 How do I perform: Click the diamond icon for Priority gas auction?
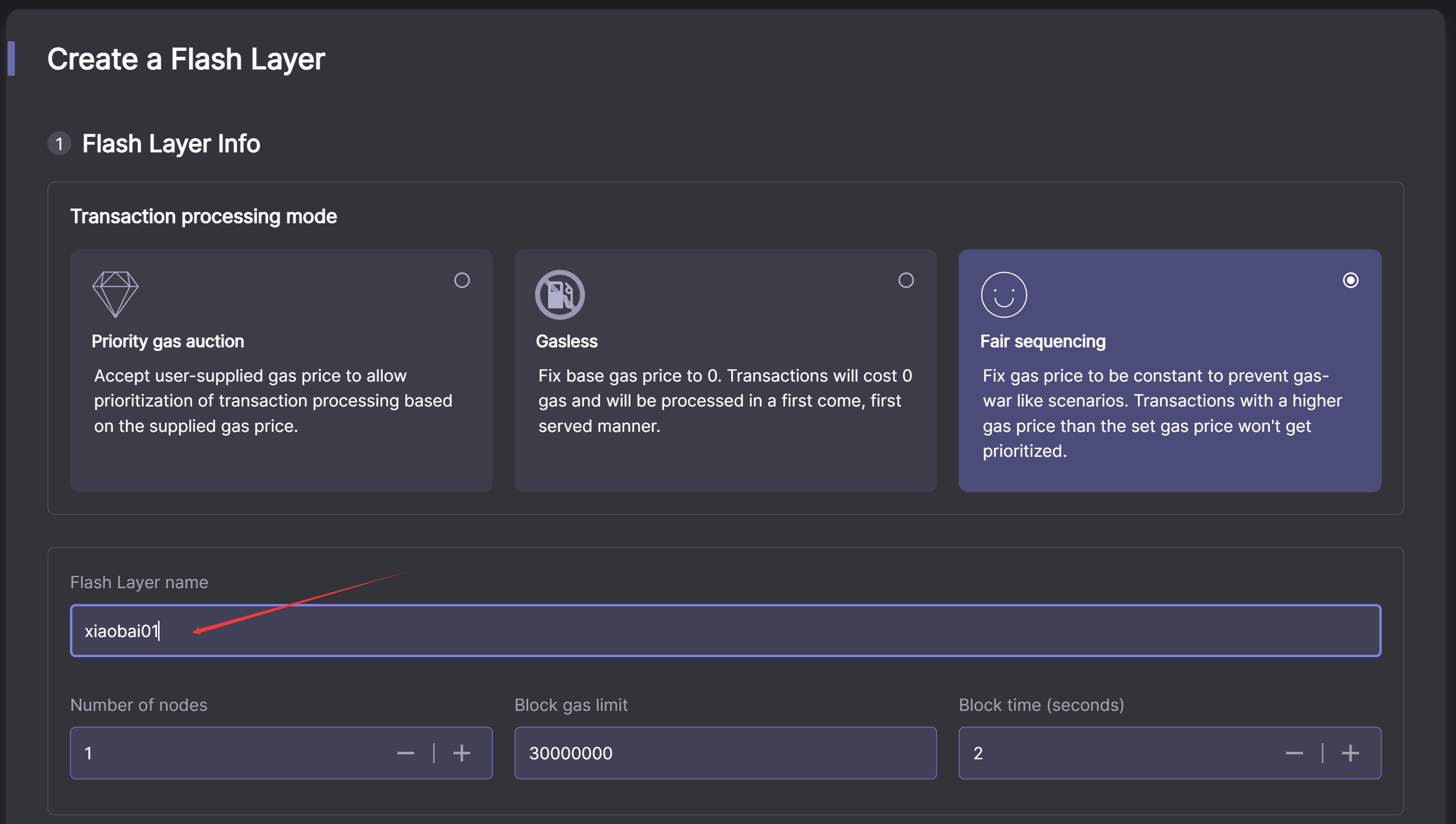115,294
